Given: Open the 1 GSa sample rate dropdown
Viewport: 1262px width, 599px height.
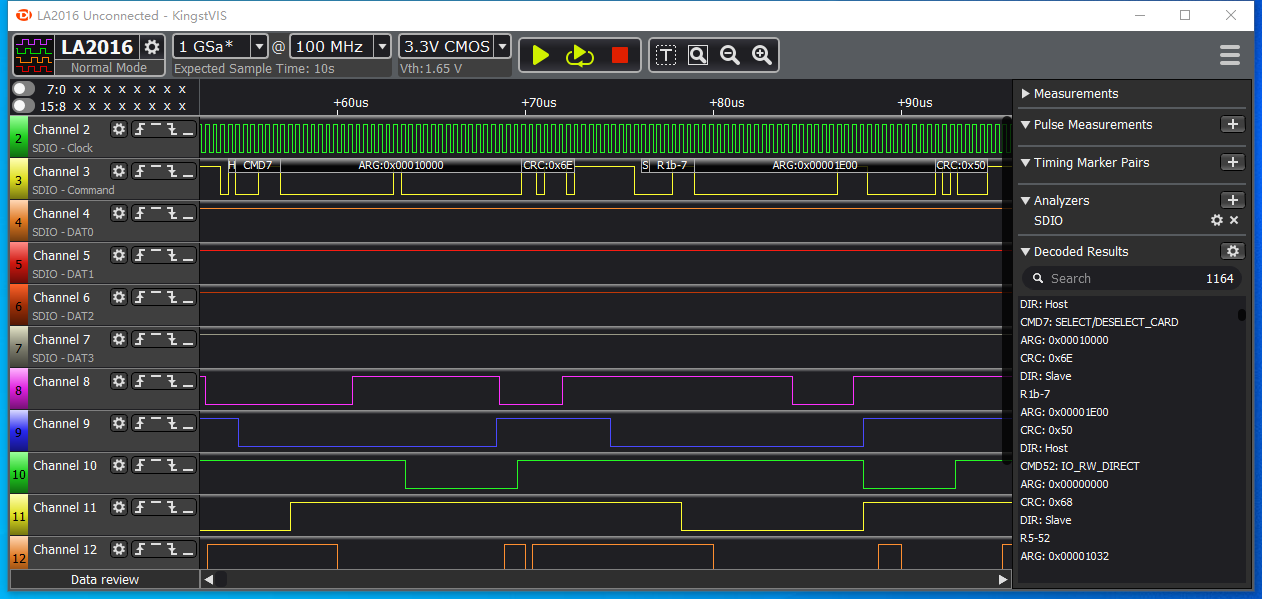Looking at the screenshot, I should (x=258, y=45).
